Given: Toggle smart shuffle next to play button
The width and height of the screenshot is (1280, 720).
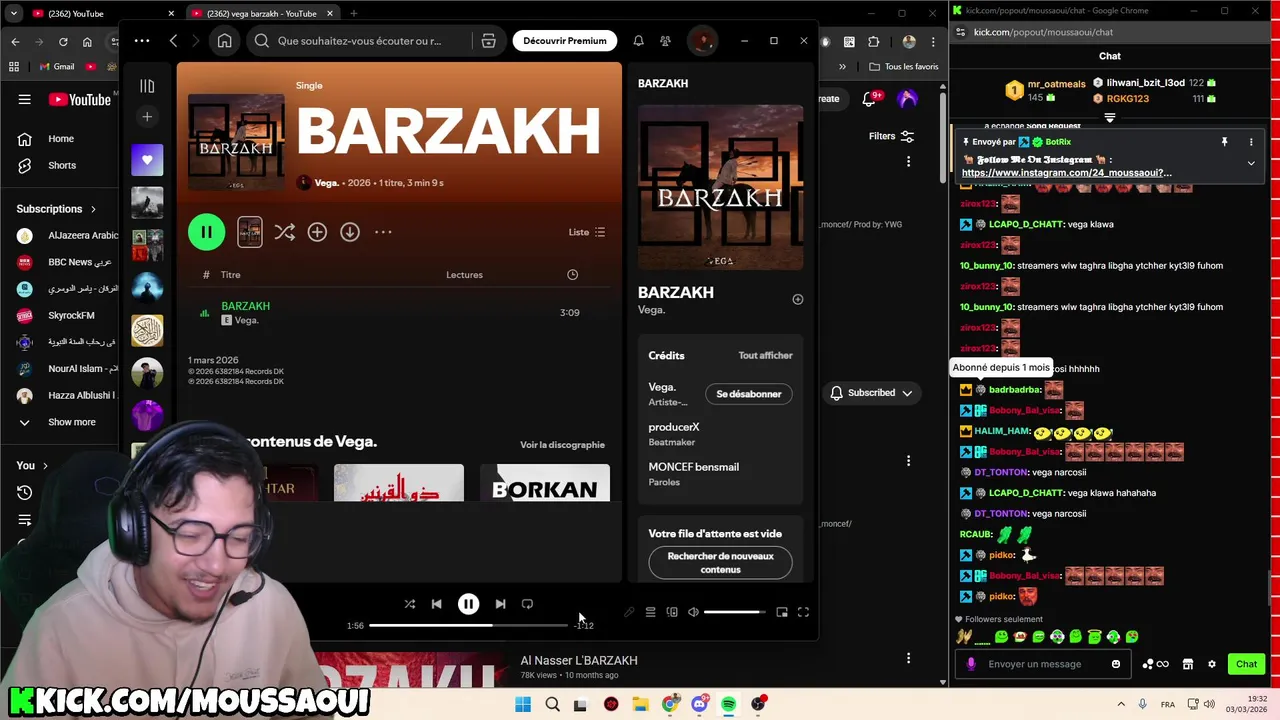Looking at the screenshot, I should (x=284, y=232).
